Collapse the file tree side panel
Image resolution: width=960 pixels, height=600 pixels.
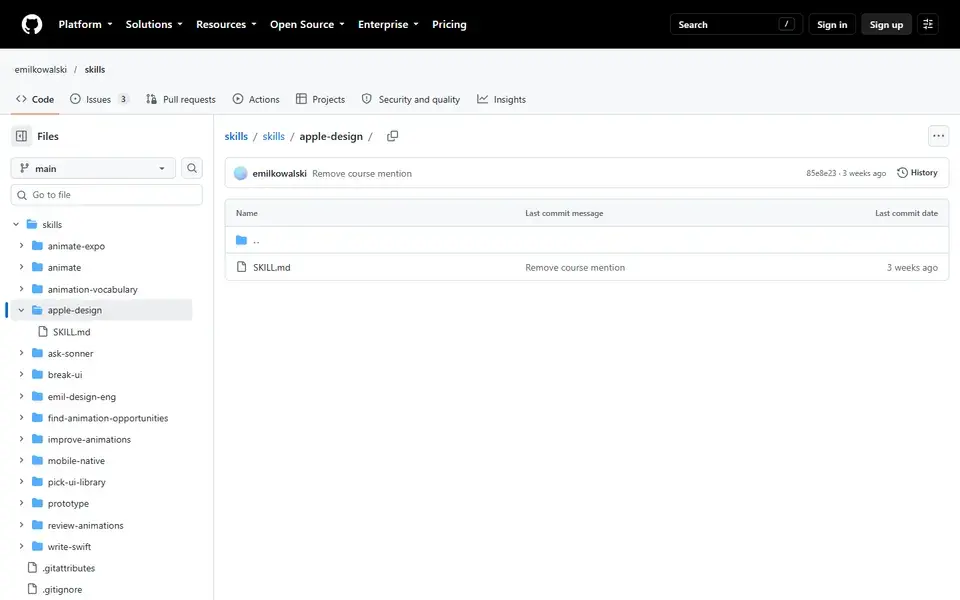(21, 136)
